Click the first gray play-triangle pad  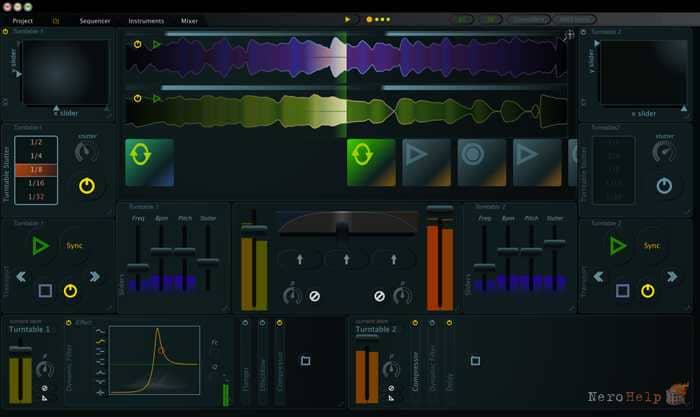426,162
